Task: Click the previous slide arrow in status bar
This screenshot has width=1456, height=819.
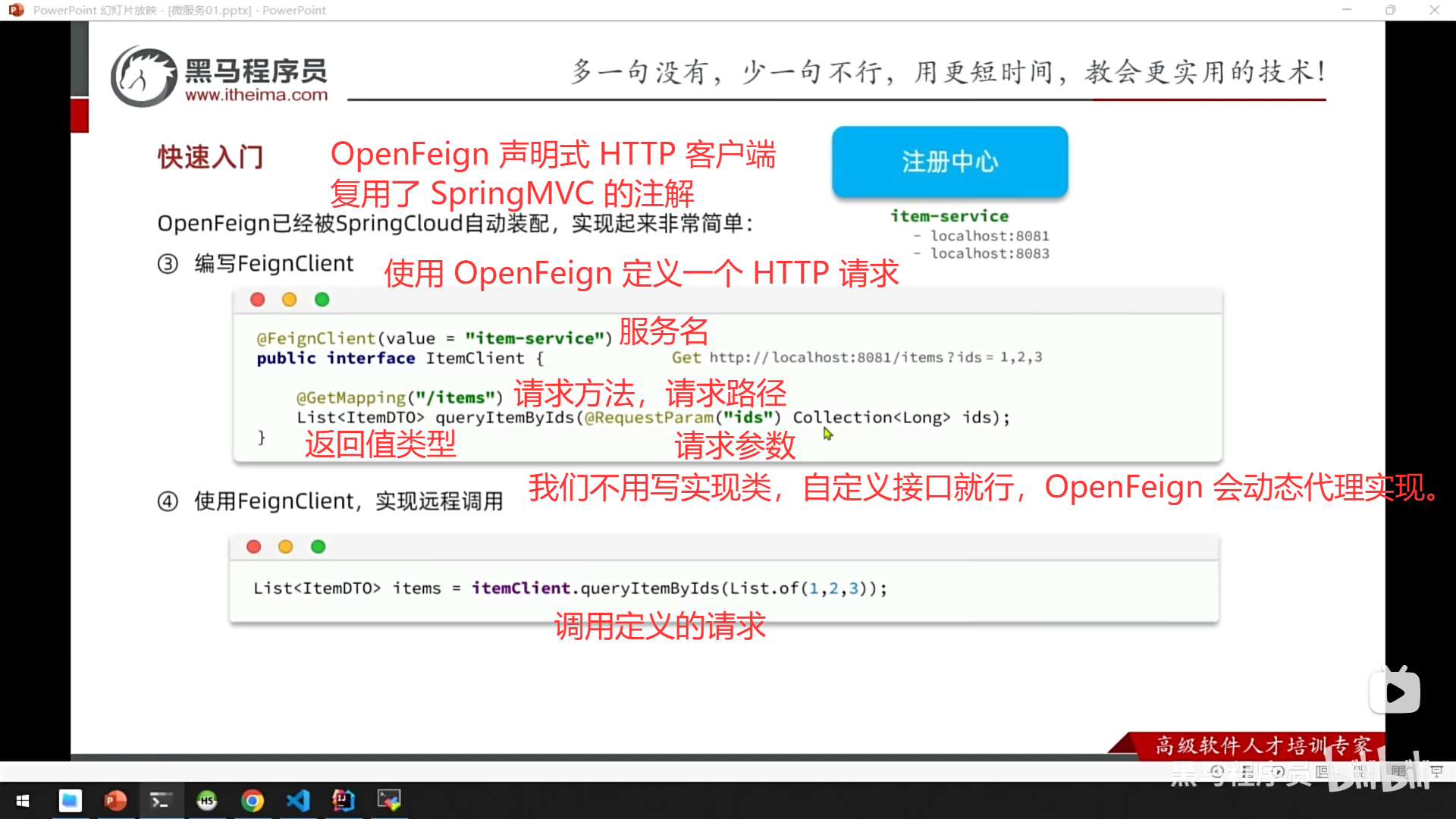Action: (1217, 771)
